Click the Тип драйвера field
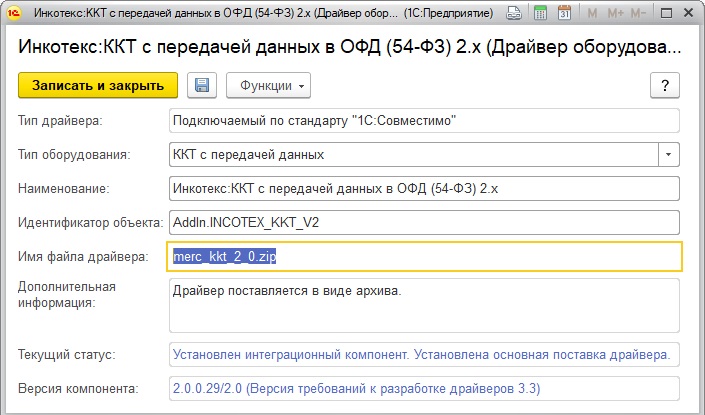The height and width of the screenshot is (415, 705). click(424, 120)
